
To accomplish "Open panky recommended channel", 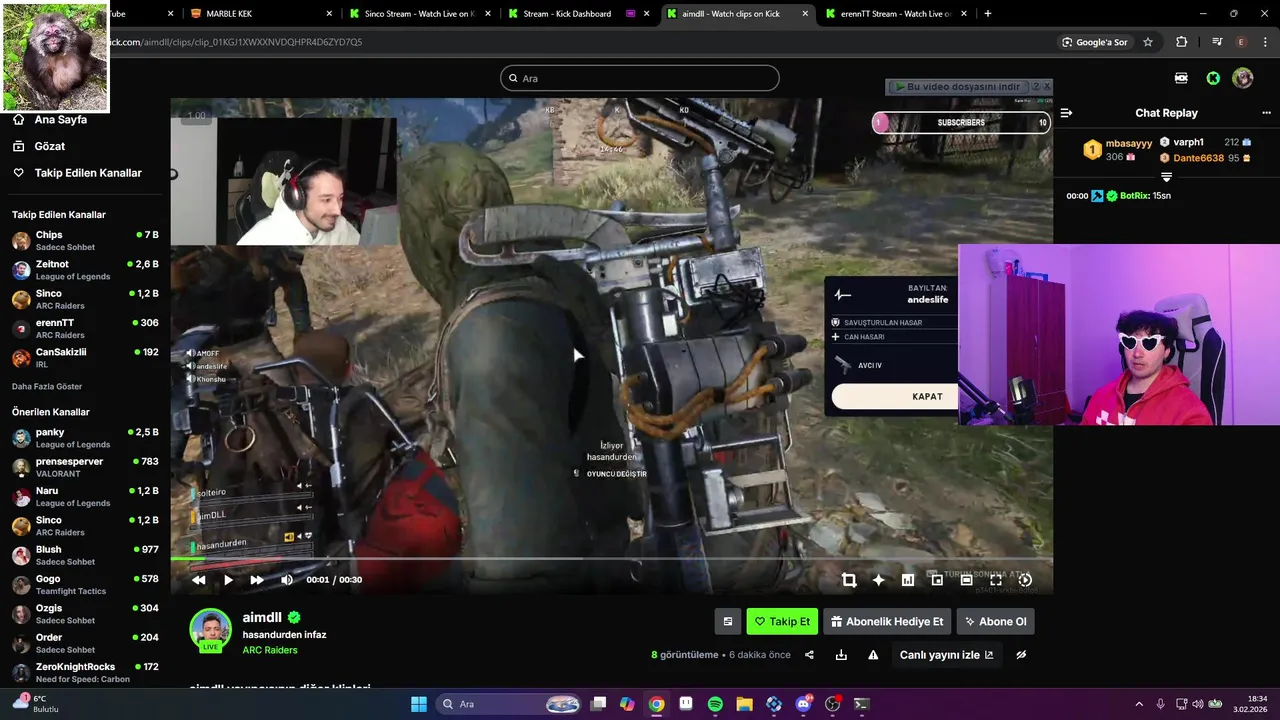I will coord(85,438).
